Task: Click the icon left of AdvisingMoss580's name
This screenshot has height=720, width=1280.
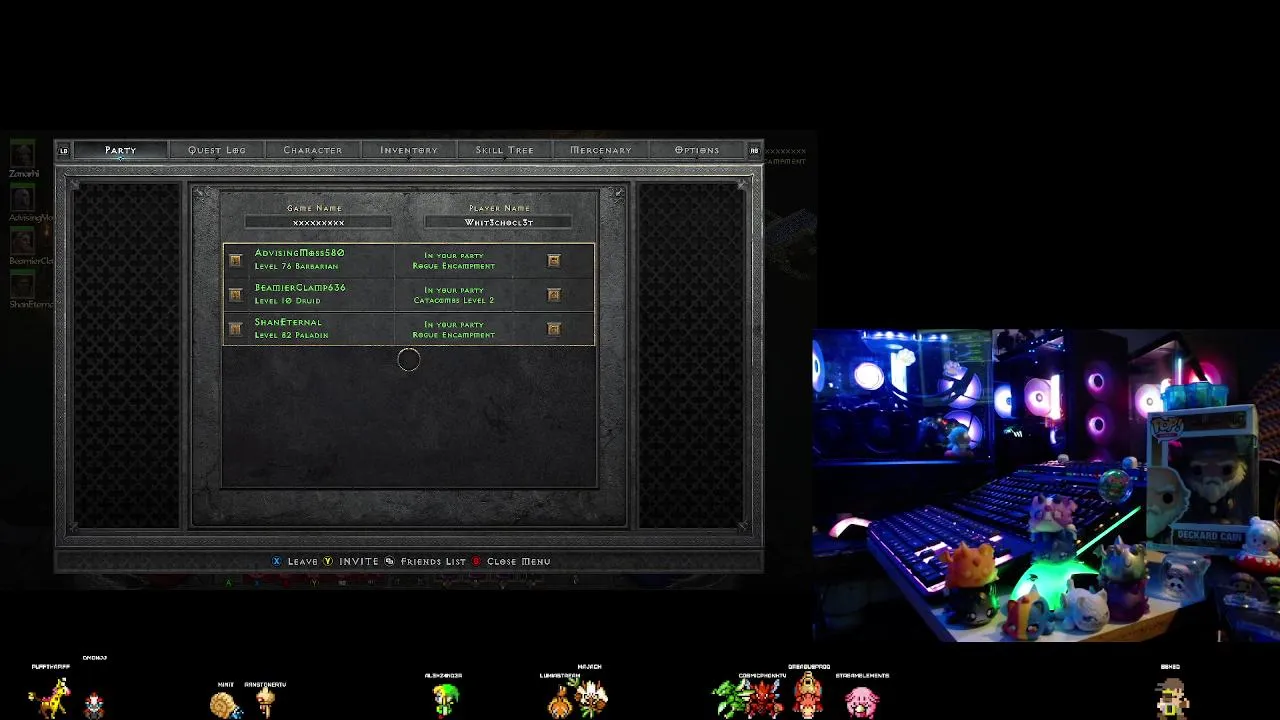Action: point(235,260)
